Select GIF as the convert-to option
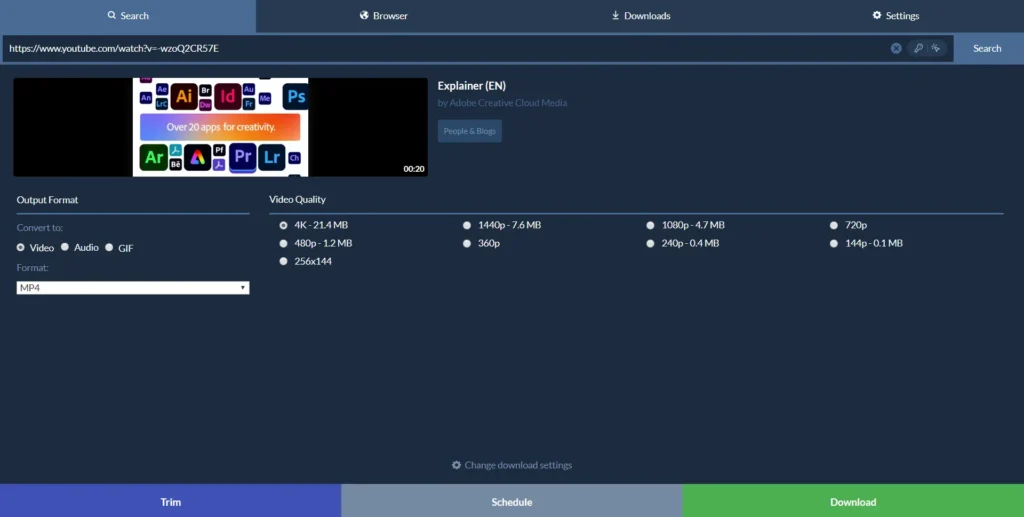The height and width of the screenshot is (517, 1024). (x=109, y=247)
